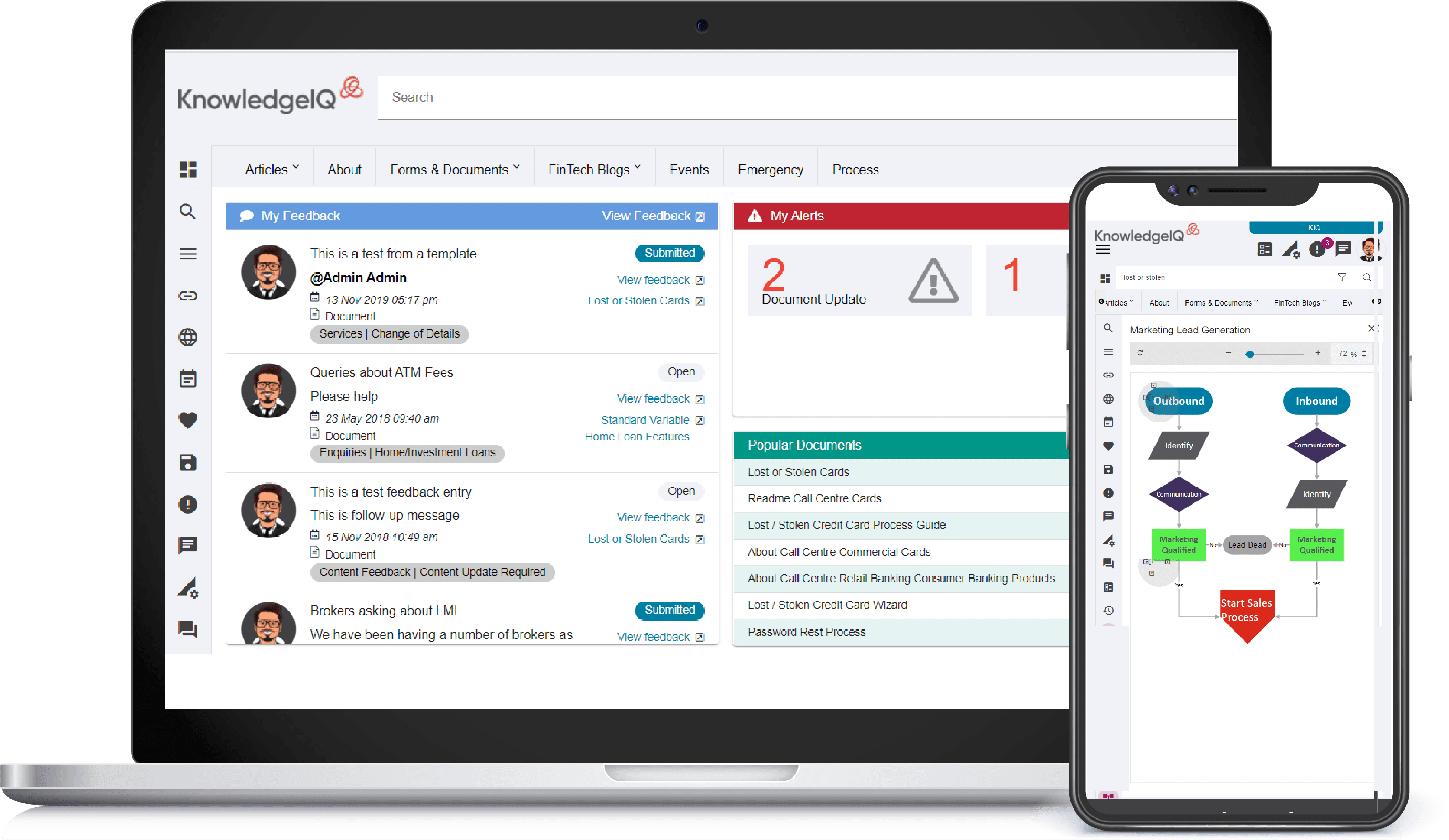Tap the checklist form icon in the phone header
The height and width of the screenshot is (840, 1449).
[x=1264, y=249]
